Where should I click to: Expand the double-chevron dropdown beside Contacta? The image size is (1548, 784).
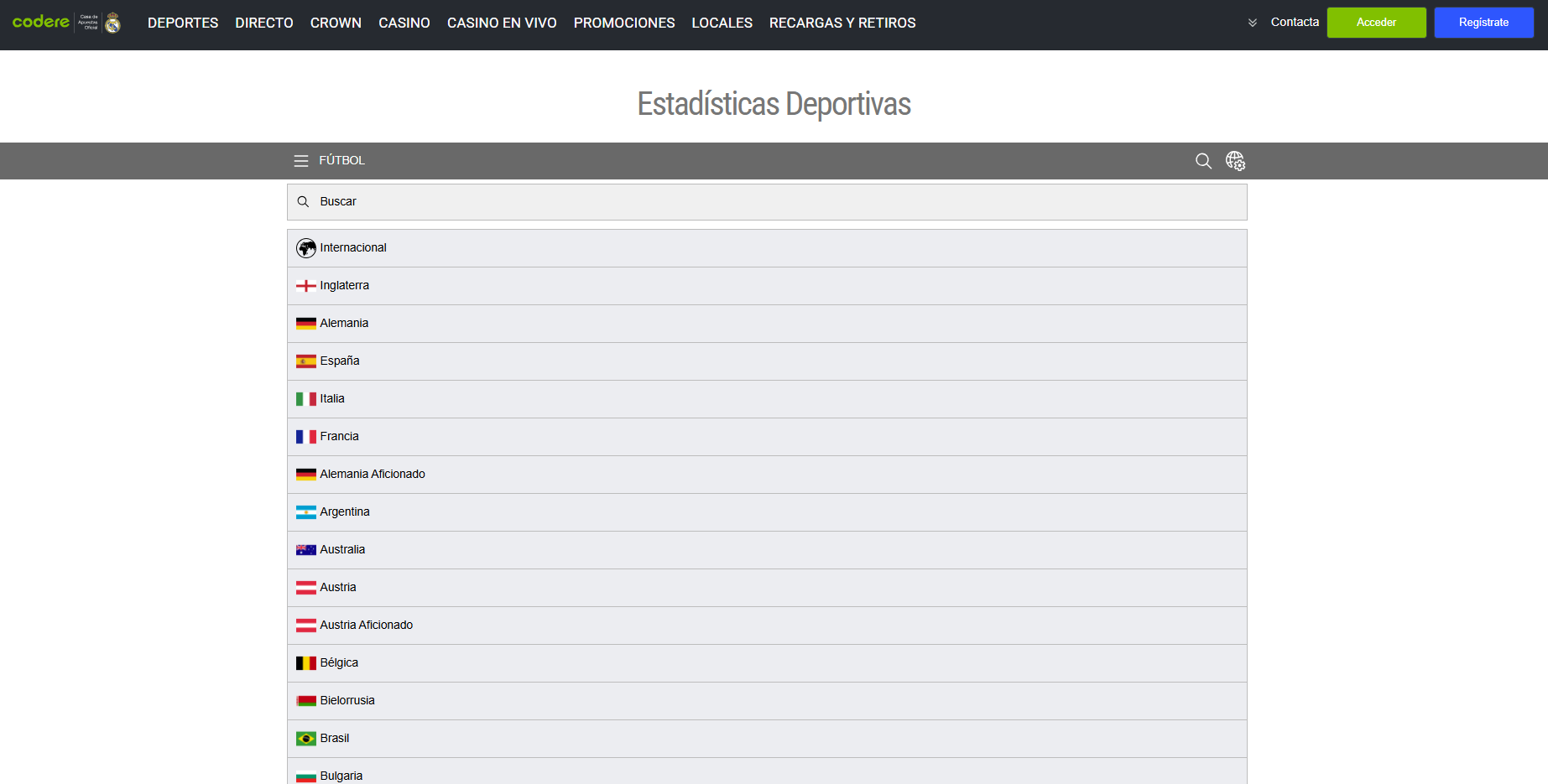click(x=1252, y=23)
